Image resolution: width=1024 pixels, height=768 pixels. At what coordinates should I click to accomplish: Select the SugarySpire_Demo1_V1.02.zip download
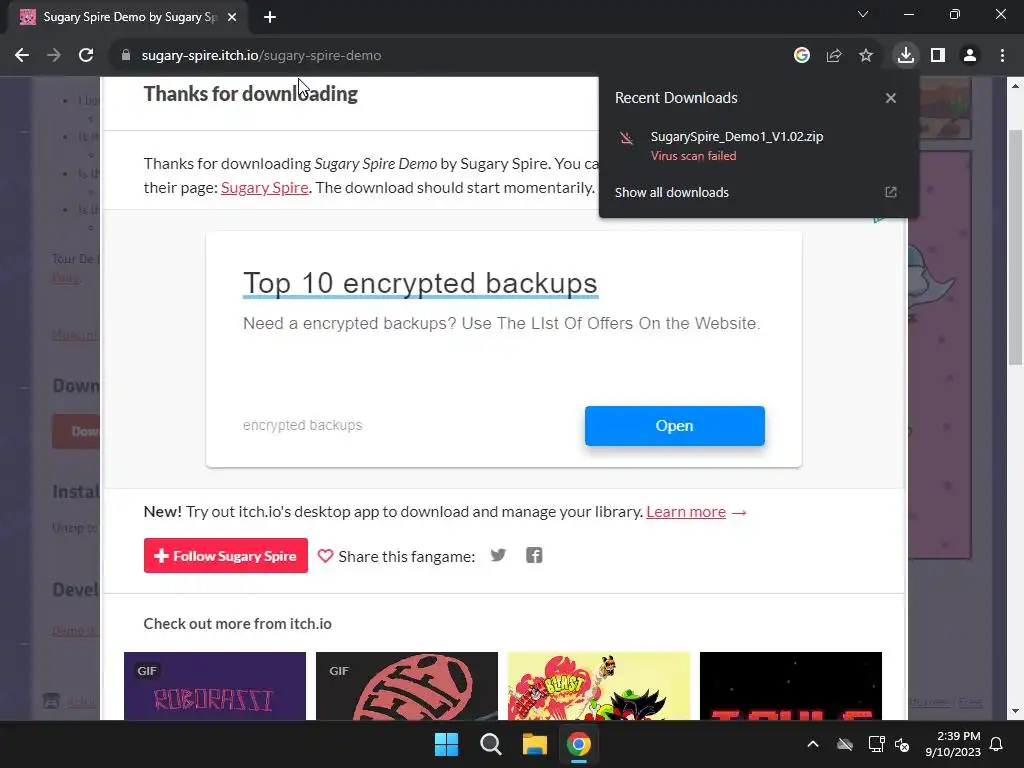pos(737,136)
